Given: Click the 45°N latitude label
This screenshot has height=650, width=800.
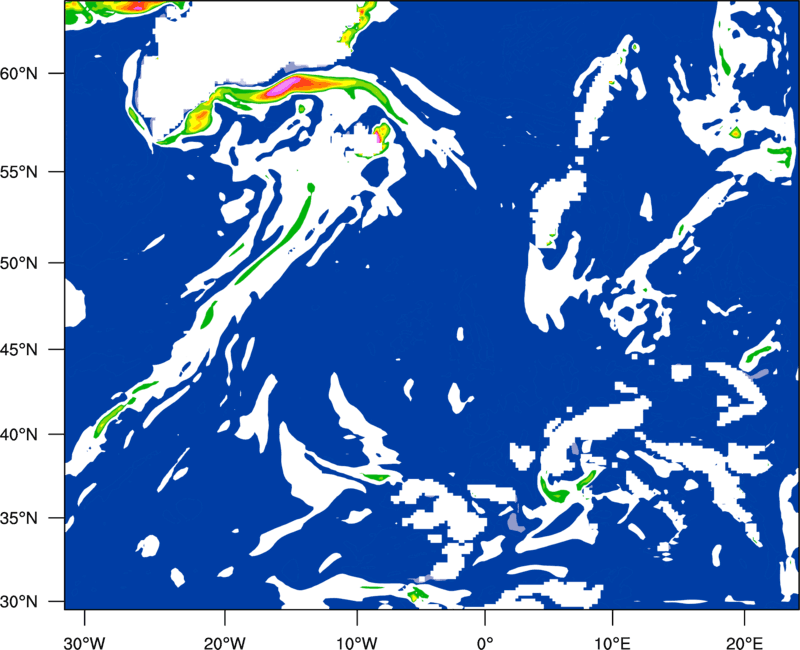Looking at the screenshot, I should pyautogui.click(x=19, y=350).
